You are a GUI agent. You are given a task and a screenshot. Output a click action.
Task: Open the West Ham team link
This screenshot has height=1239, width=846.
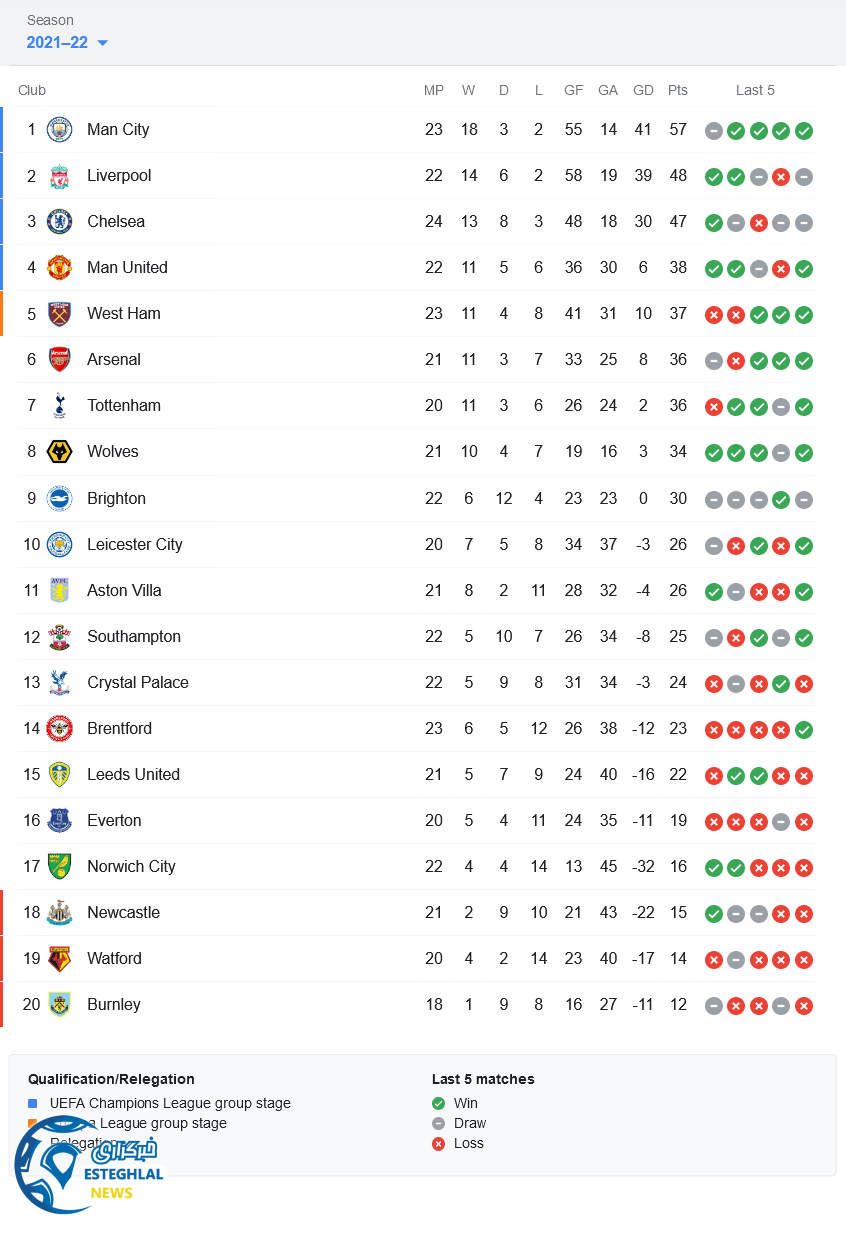(x=123, y=314)
